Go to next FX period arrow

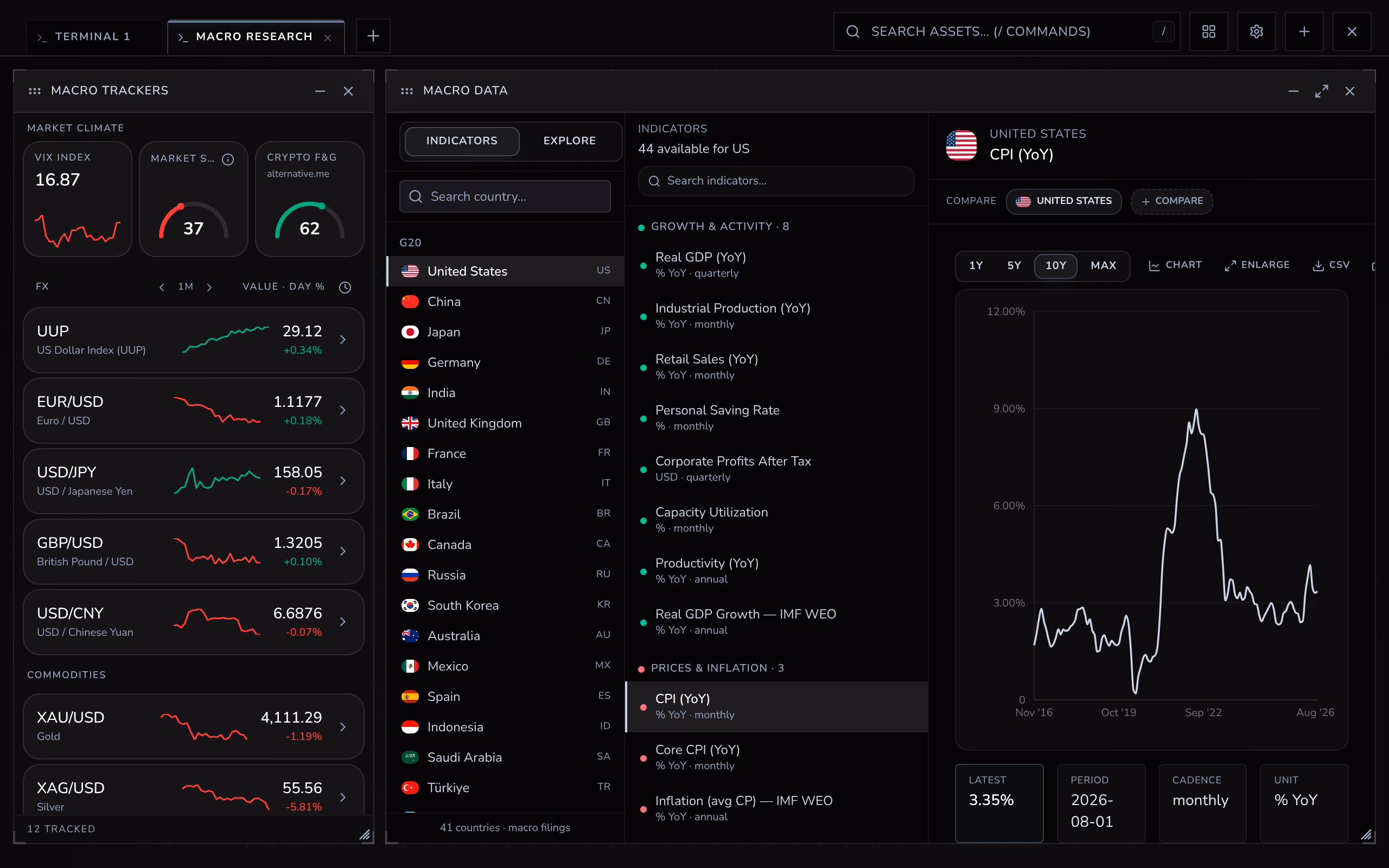[209, 287]
